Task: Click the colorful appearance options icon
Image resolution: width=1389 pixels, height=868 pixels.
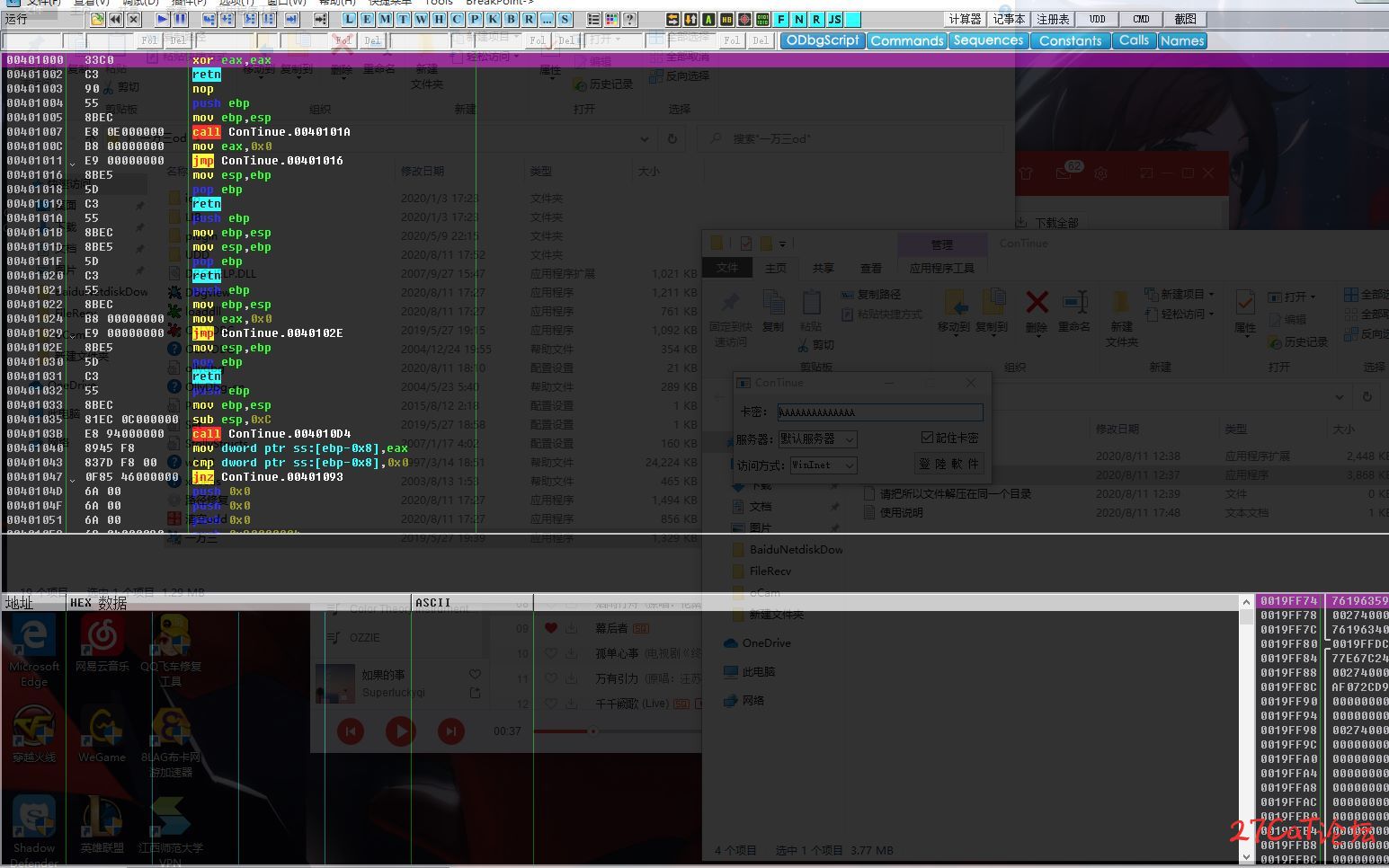Action: click(612, 19)
